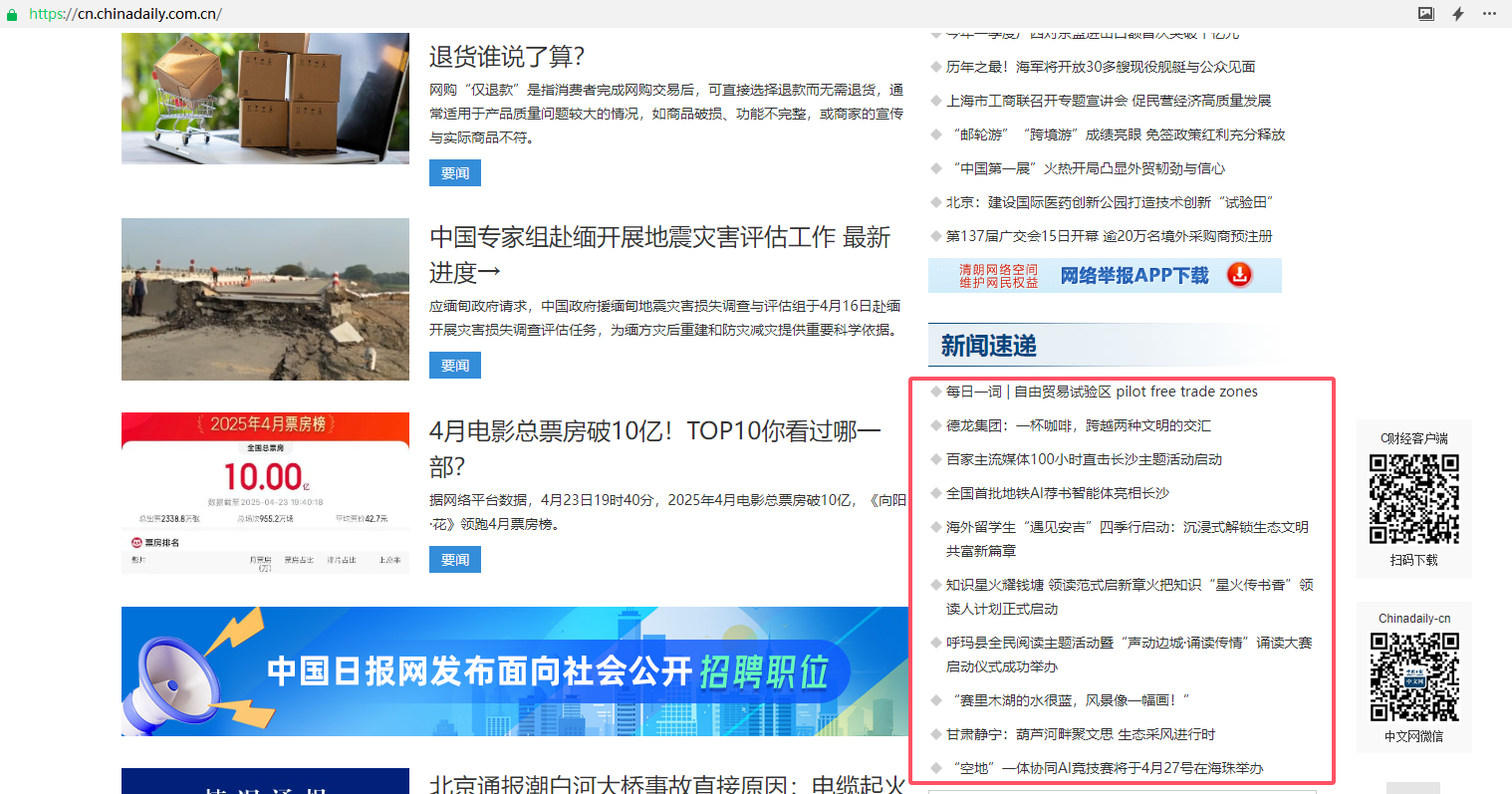Click the damaged road earthquake thumbnail
The image size is (1512, 794).
pos(265,299)
